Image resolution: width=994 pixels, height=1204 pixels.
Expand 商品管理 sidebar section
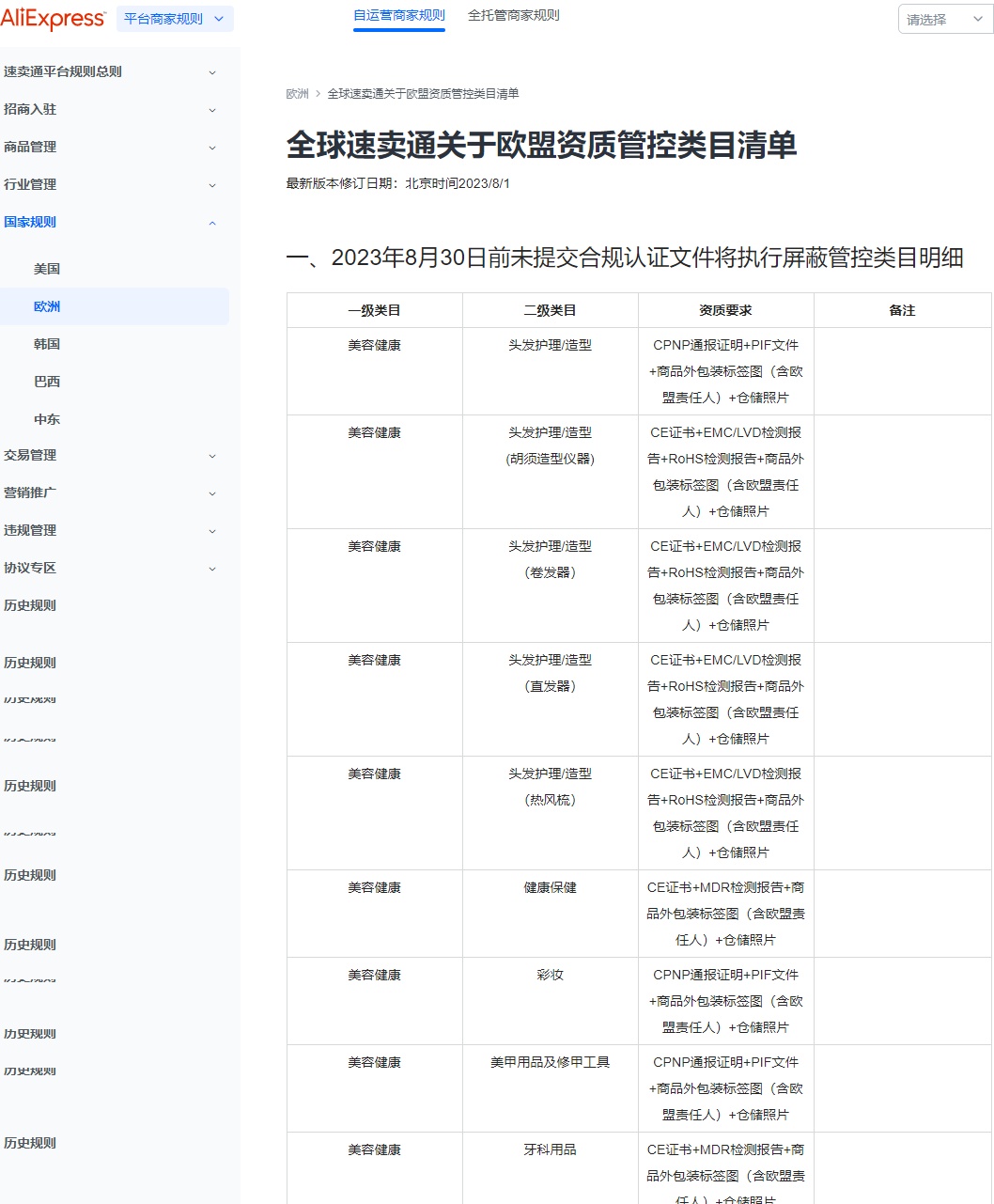30,147
